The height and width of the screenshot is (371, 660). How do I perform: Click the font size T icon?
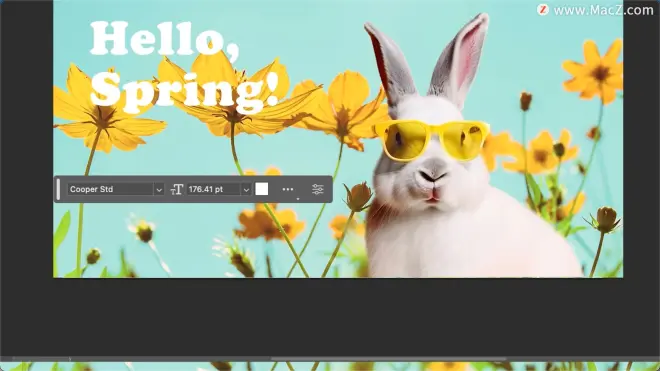pos(177,190)
